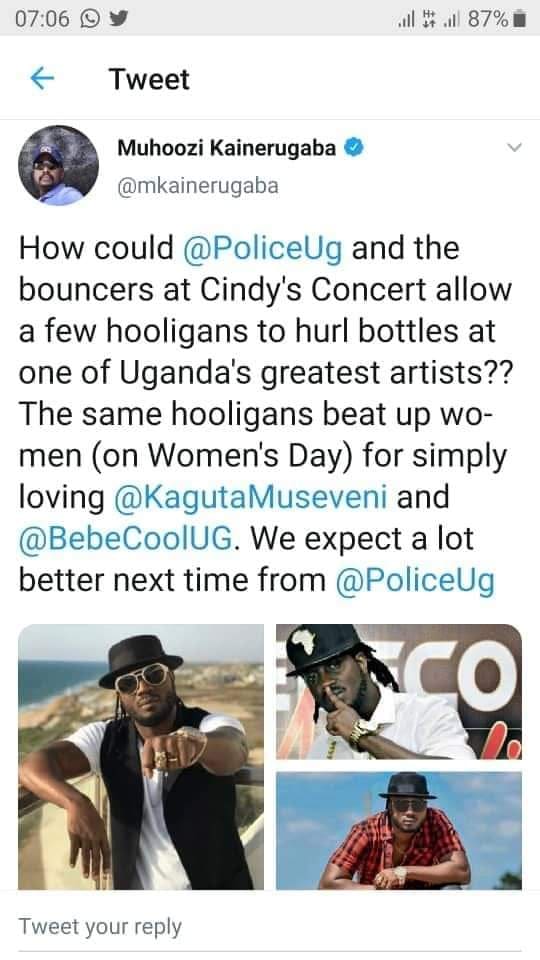Tap the Twitter notification icon in status bar
The width and height of the screenshot is (540, 960).
[x=118, y=19]
